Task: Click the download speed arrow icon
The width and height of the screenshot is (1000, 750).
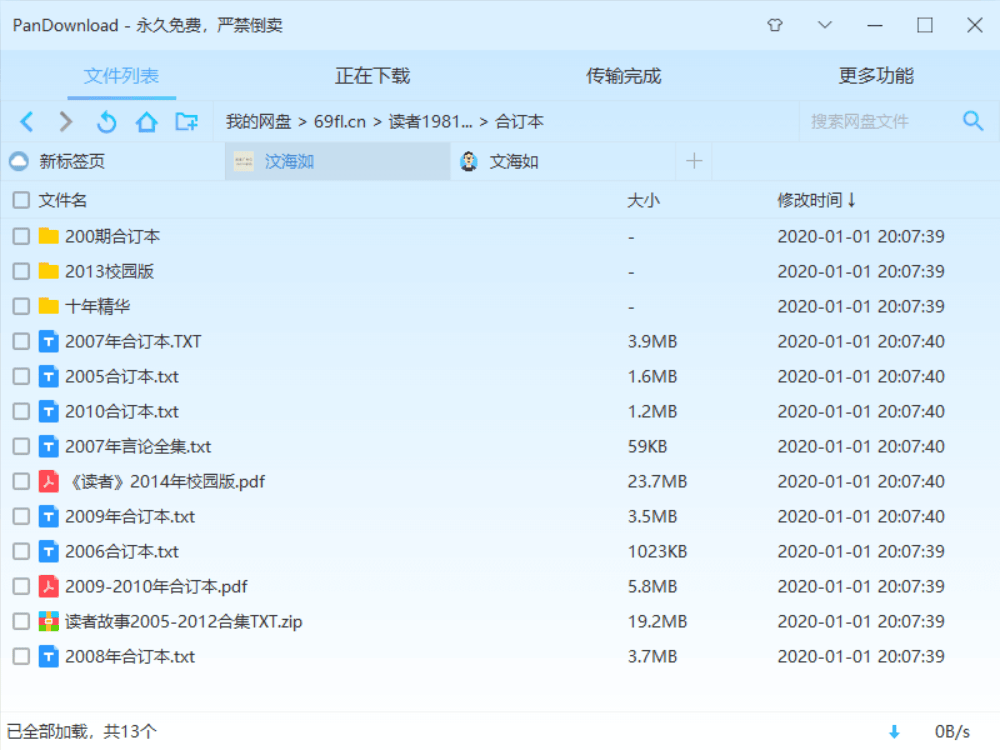Action: 894,732
